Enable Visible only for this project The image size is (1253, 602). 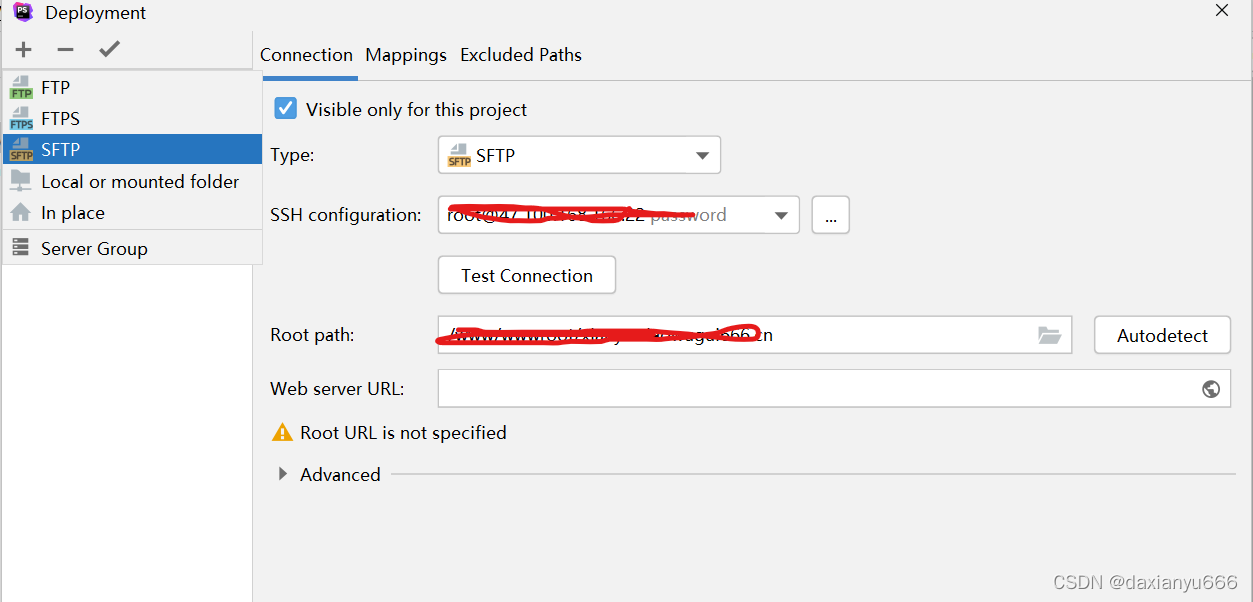click(285, 108)
